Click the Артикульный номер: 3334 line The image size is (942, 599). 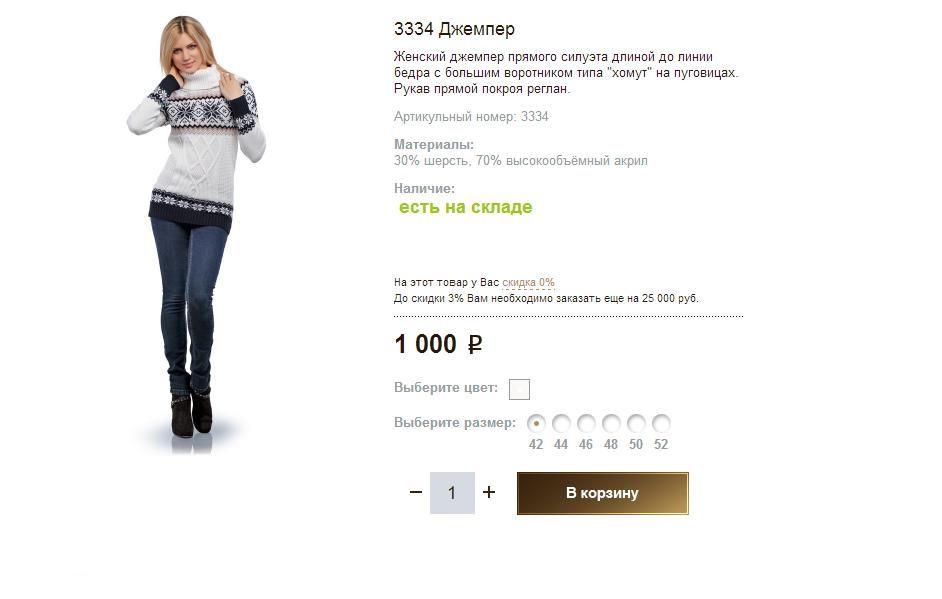tap(471, 117)
